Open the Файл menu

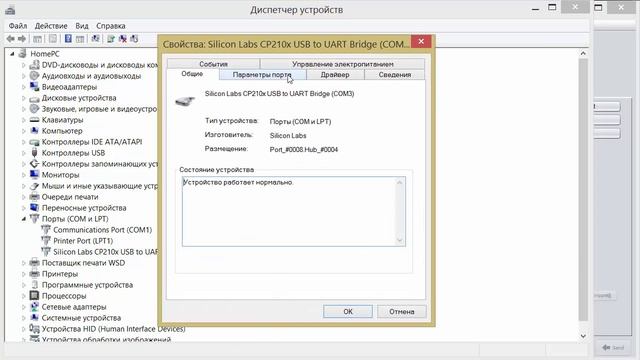point(18,26)
